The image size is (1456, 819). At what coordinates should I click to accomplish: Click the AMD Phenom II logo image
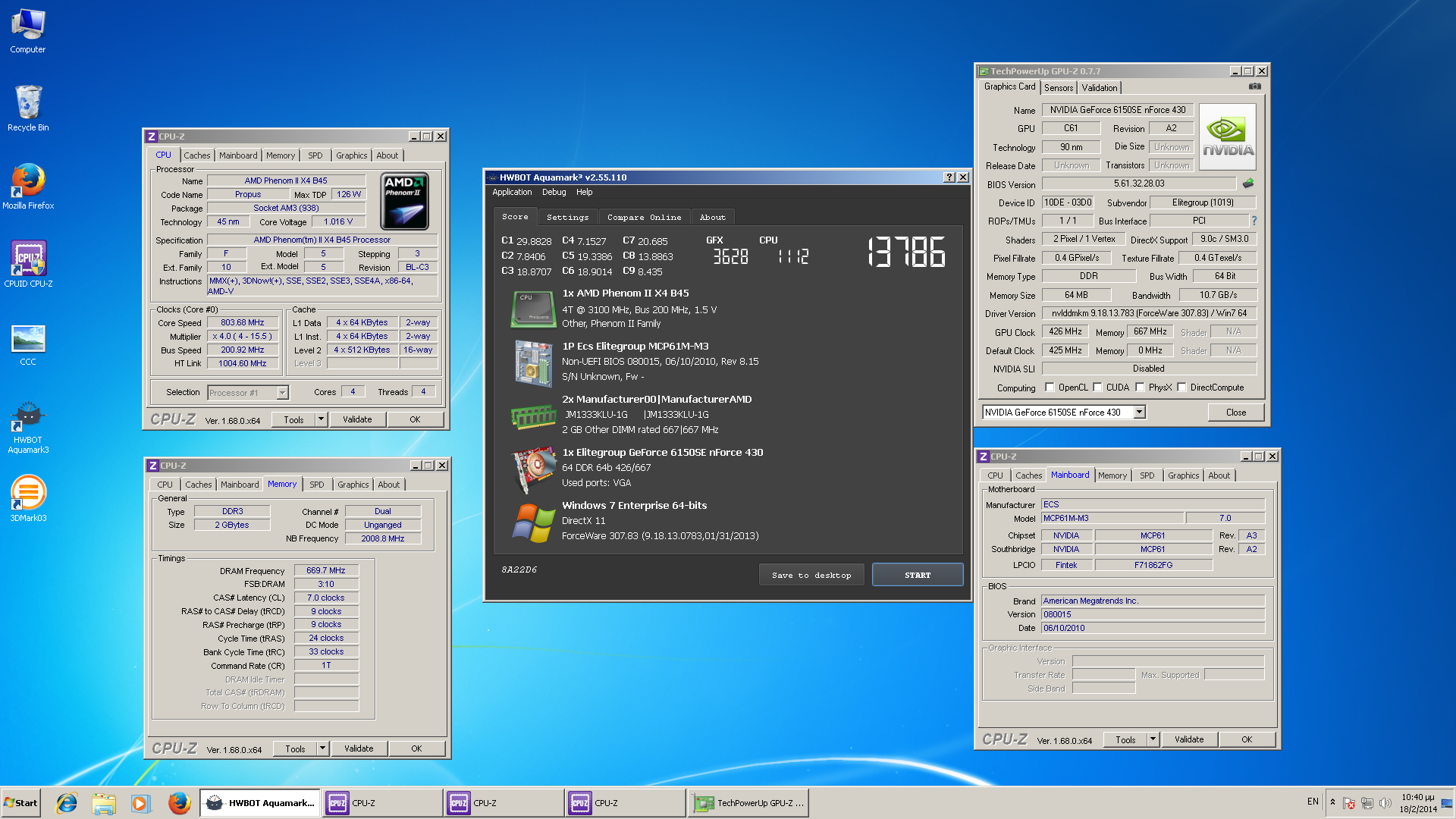(405, 201)
